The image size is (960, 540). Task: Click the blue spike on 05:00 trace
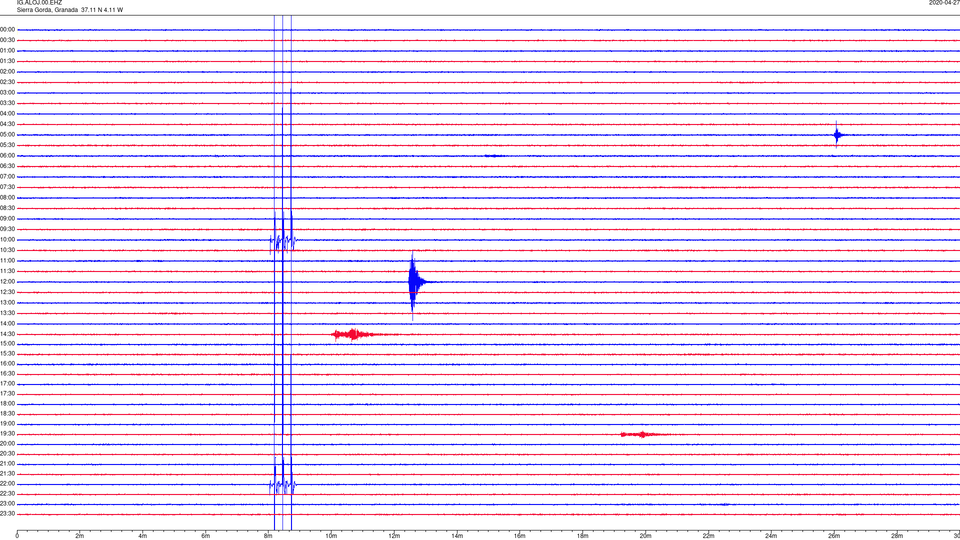pyautogui.click(x=837, y=135)
